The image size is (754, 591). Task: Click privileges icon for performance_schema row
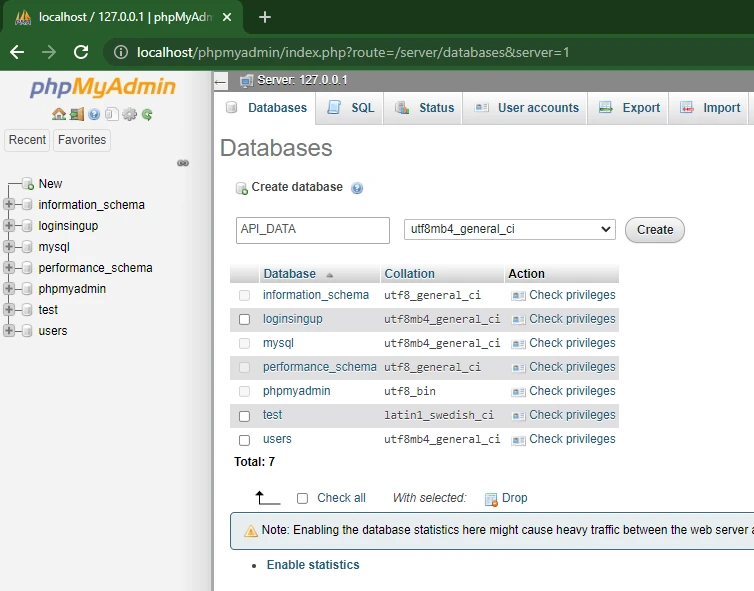point(518,368)
